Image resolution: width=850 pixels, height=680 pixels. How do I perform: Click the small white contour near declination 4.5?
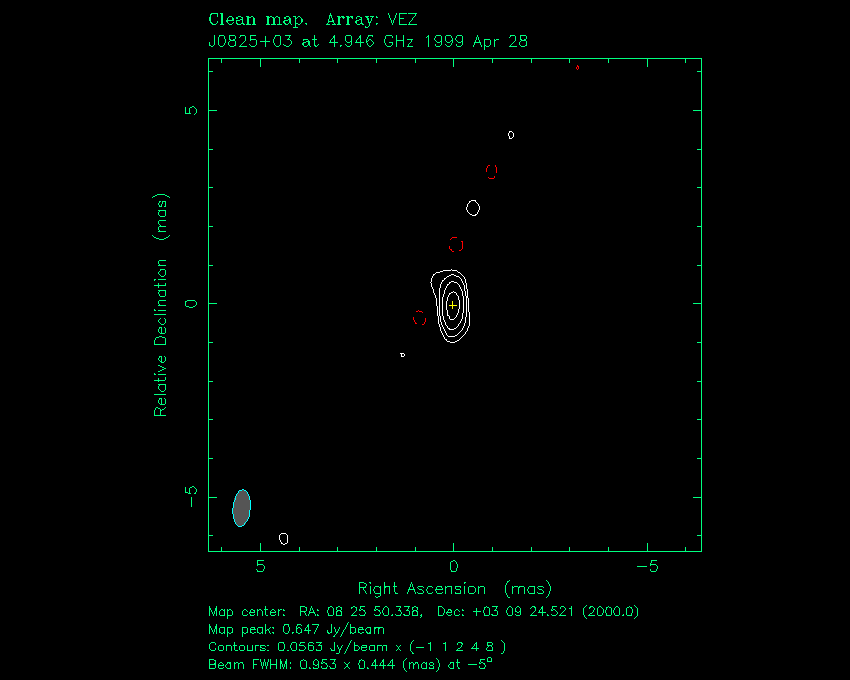[511, 135]
